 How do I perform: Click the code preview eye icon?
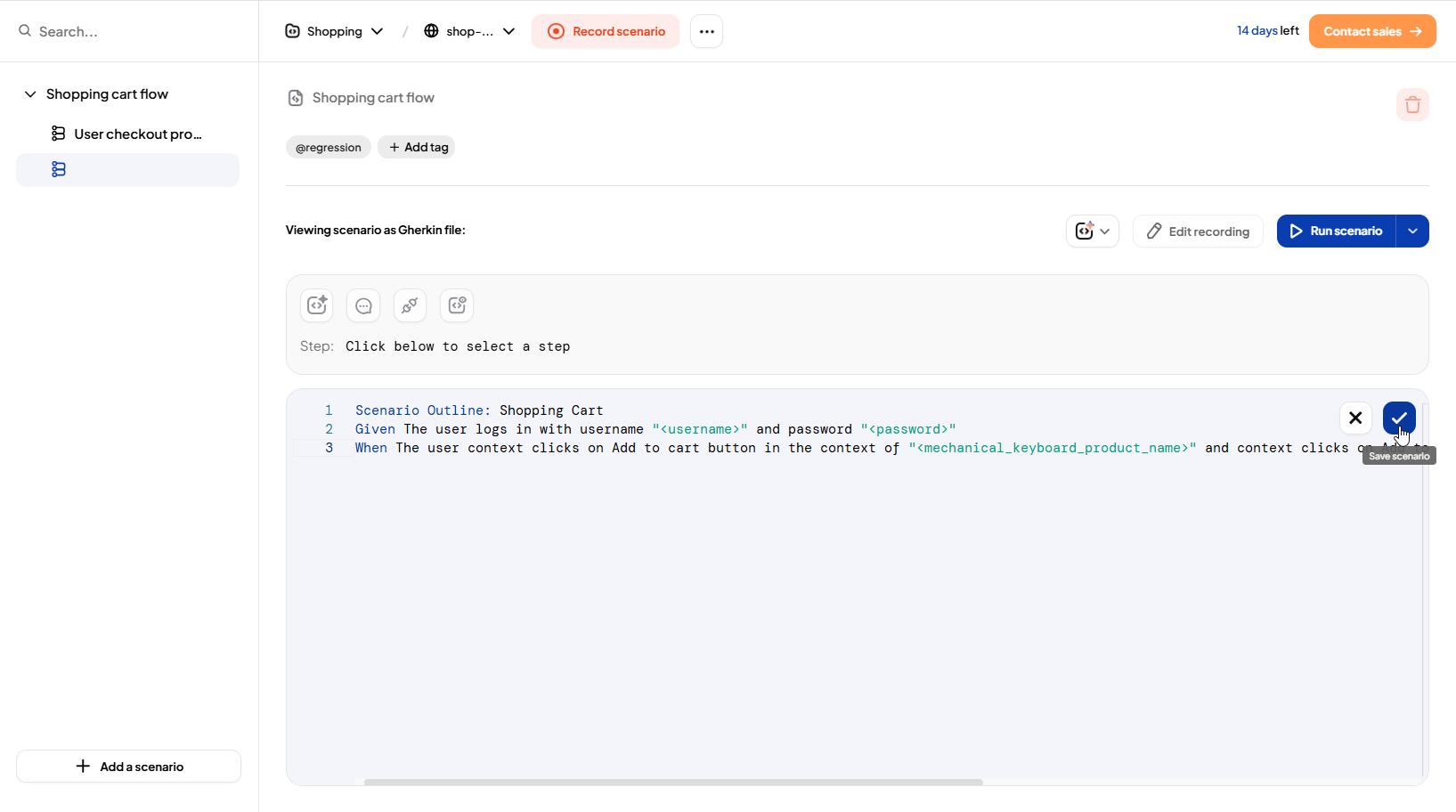tap(457, 305)
